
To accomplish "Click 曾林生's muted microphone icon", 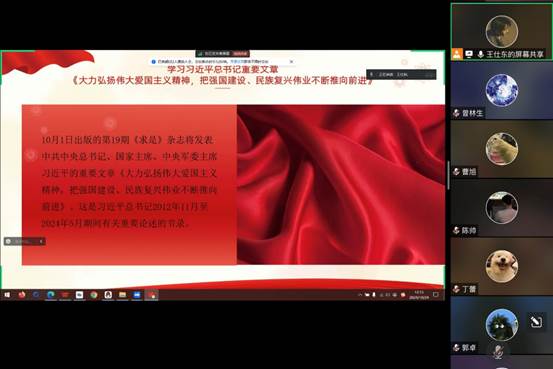I will 456,113.
